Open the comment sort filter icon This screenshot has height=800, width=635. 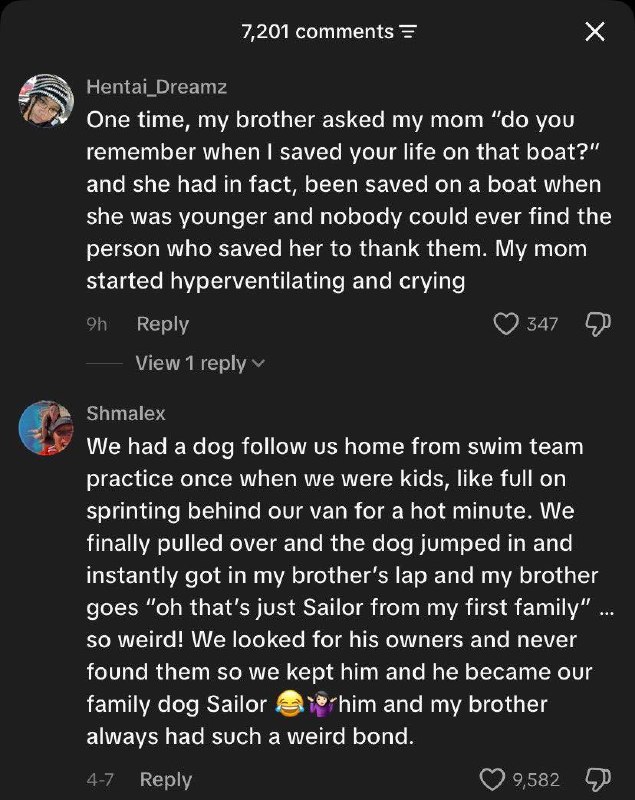coord(406,32)
